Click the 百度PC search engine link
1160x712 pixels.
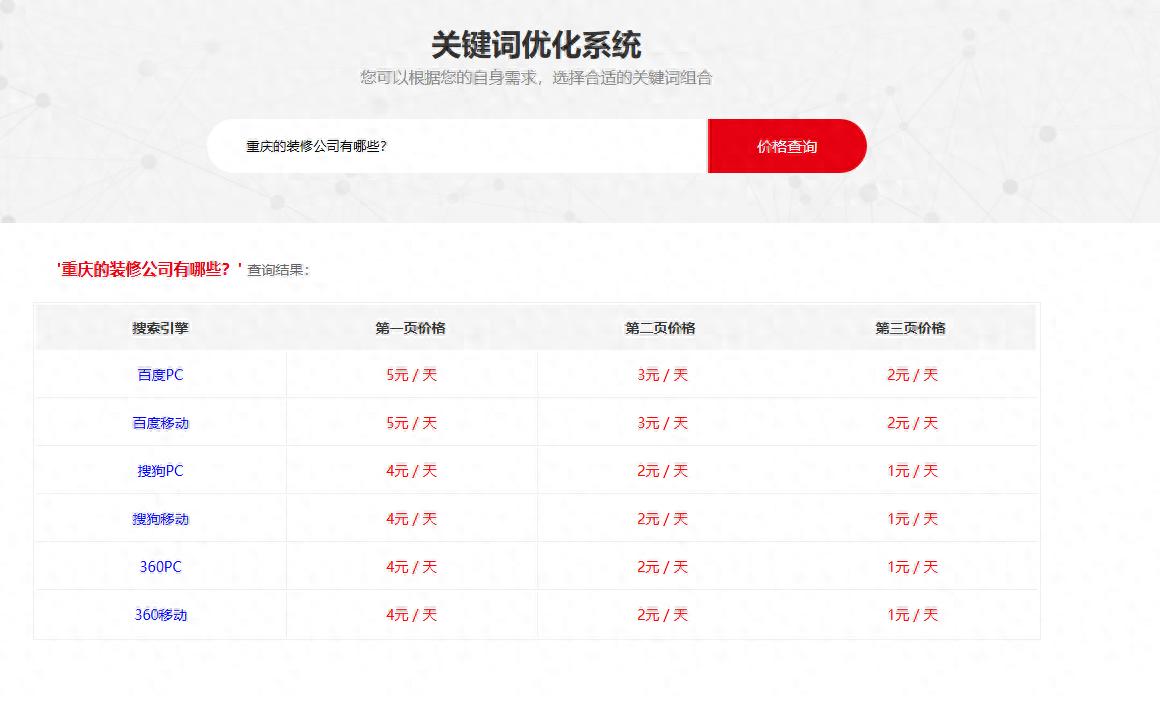pos(160,374)
